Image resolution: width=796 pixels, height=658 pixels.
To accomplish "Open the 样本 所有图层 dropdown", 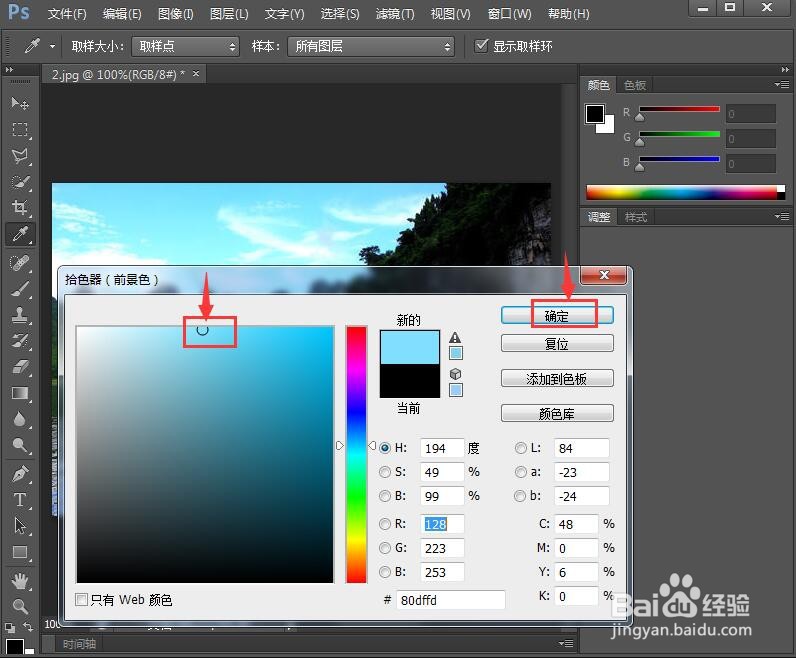I will (x=371, y=46).
